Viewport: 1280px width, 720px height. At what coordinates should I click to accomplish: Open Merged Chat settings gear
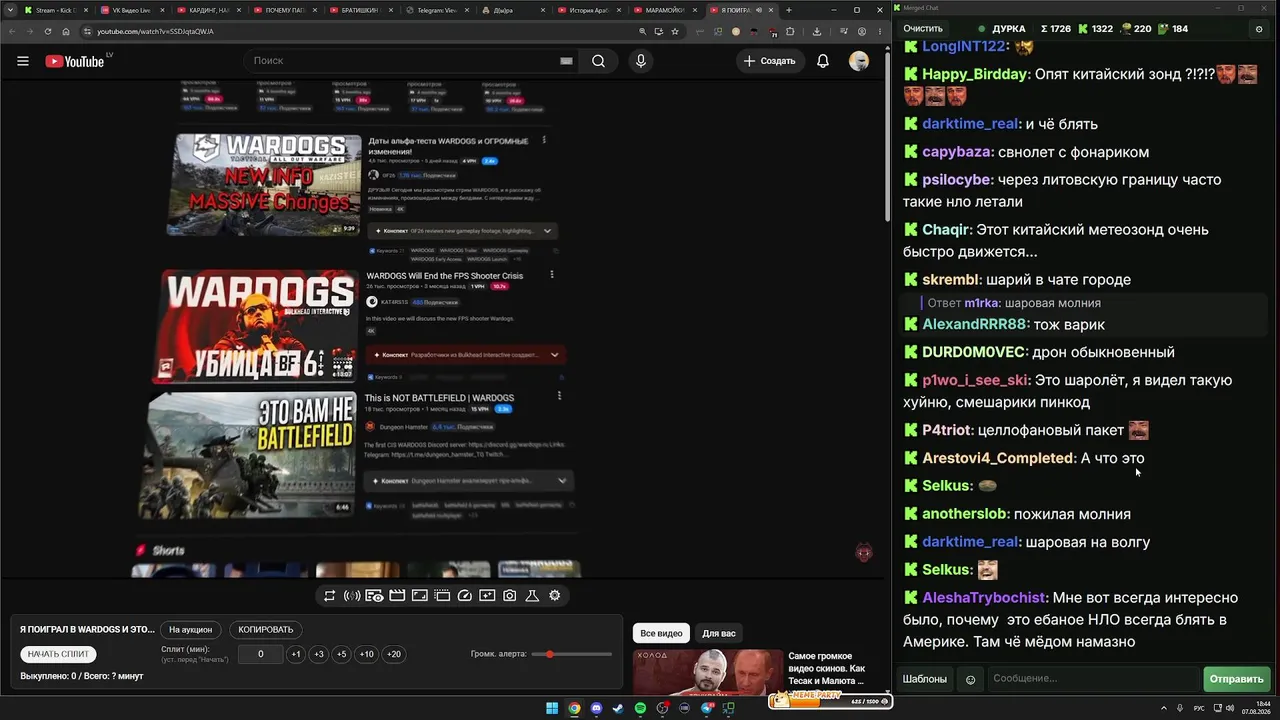click(x=1259, y=29)
